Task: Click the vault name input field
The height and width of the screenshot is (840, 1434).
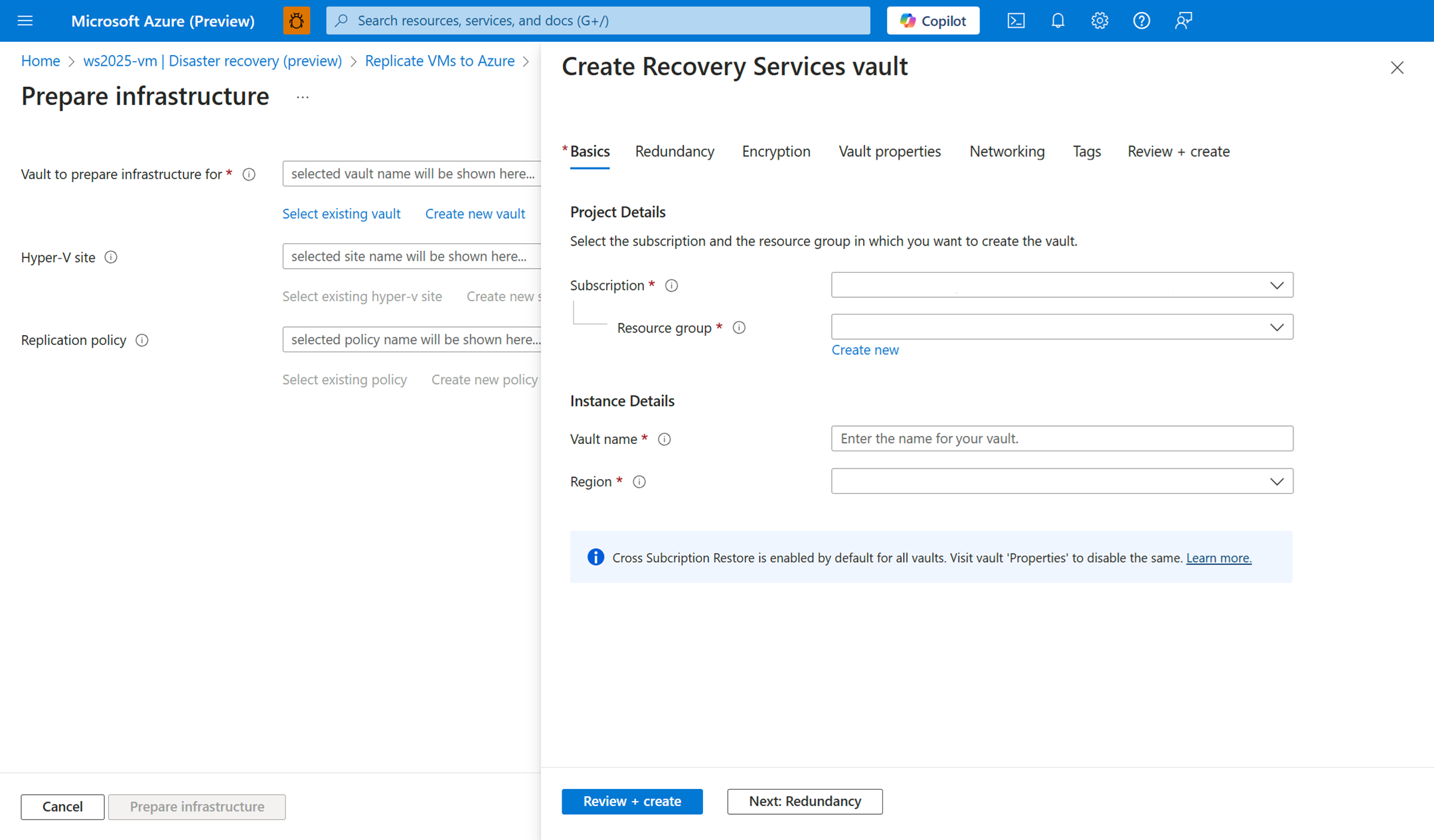Action: click(1061, 438)
